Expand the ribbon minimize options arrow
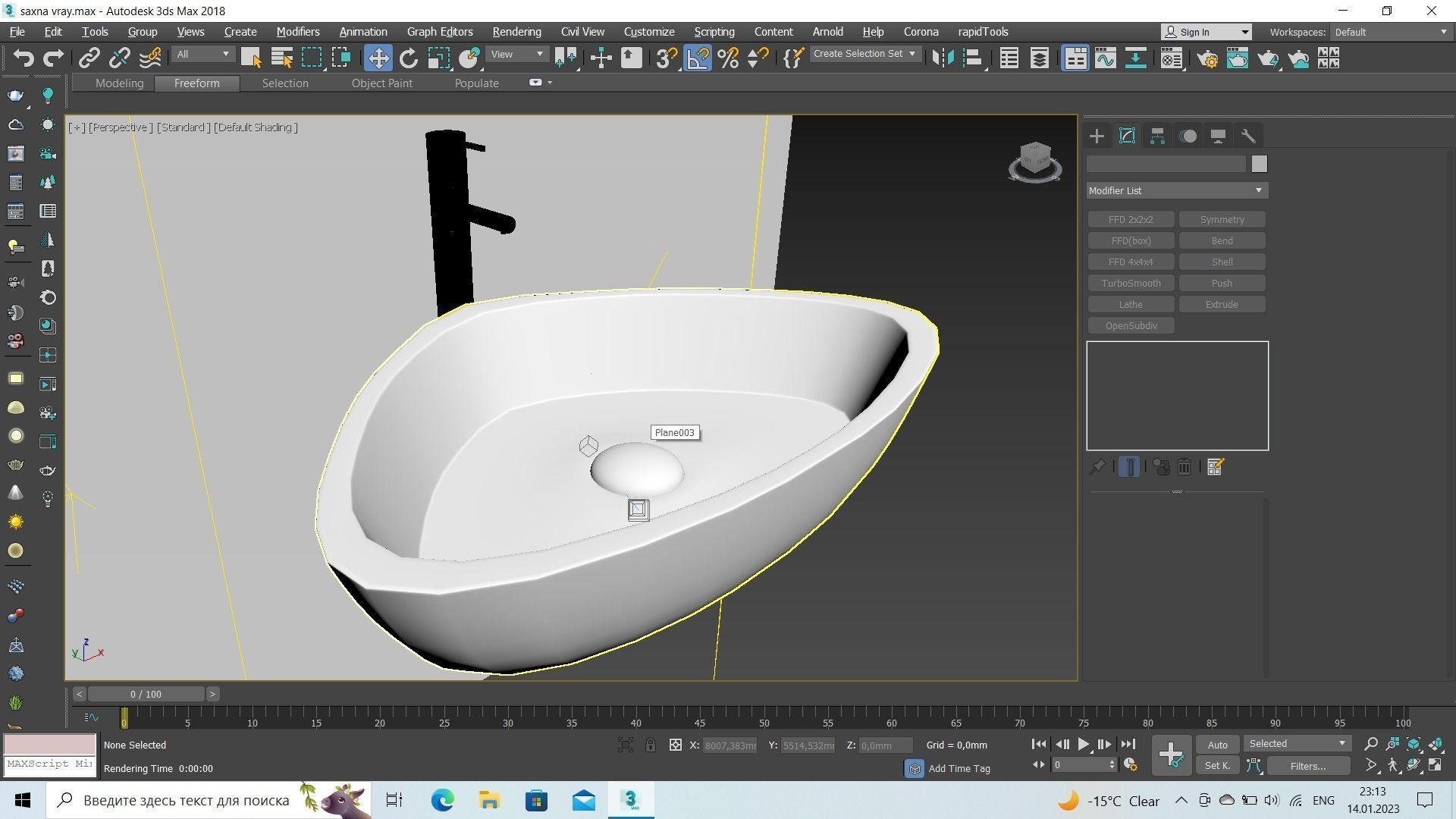This screenshot has height=819, width=1456. click(550, 83)
